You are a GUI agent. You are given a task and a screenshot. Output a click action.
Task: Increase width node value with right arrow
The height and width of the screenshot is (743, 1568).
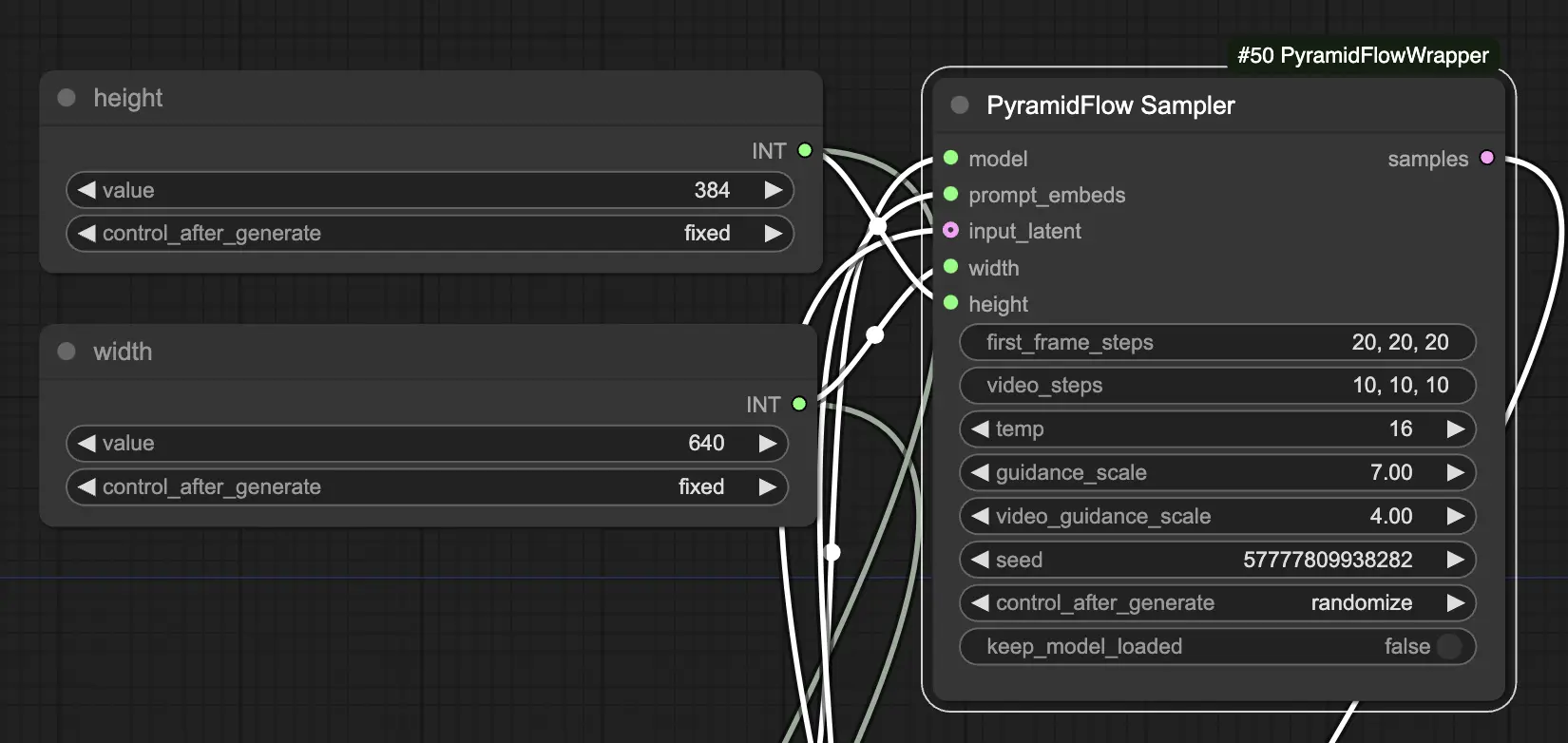pos(768,443)
